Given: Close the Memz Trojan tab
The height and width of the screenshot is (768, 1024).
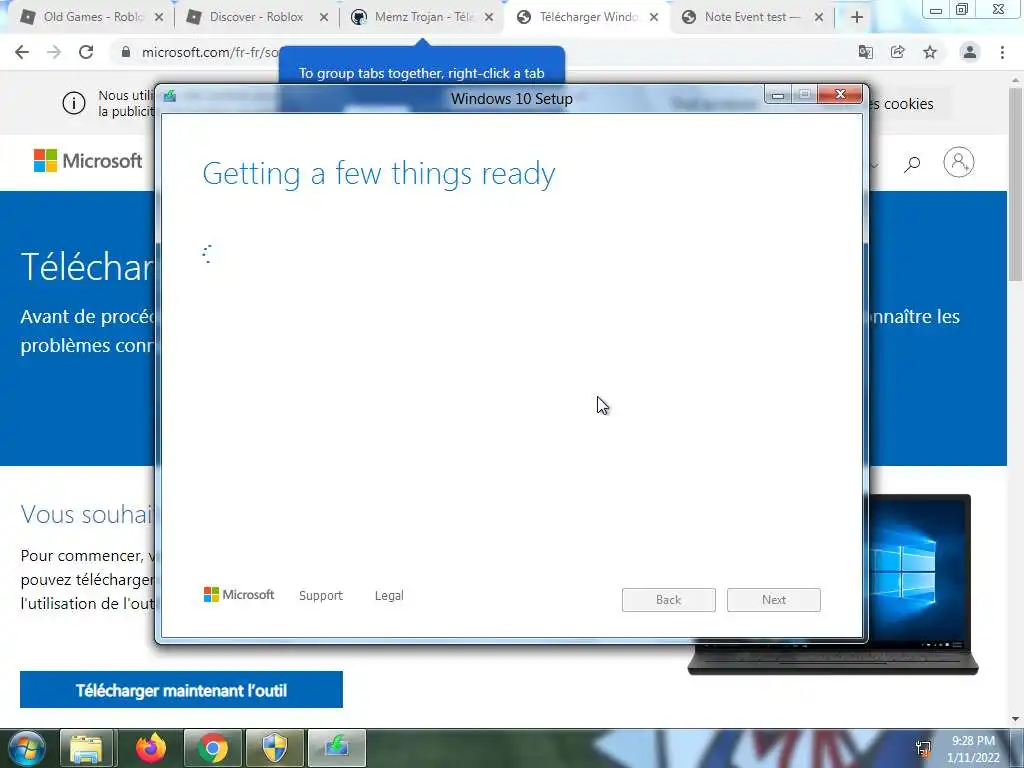Looking at the screenshot, I should click(x=488, y=18).
